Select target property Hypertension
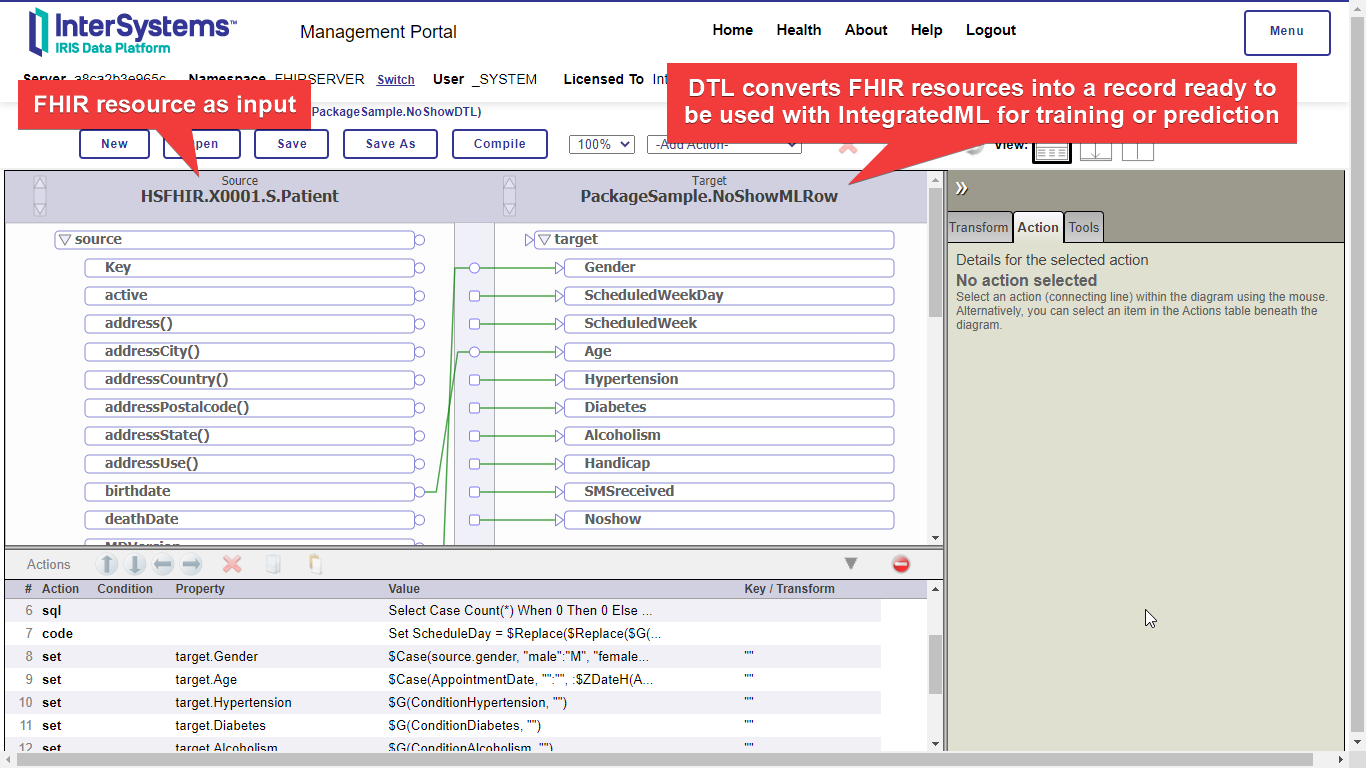The width and height of the screenshot is (1366, 768). [x=729, y=379]
